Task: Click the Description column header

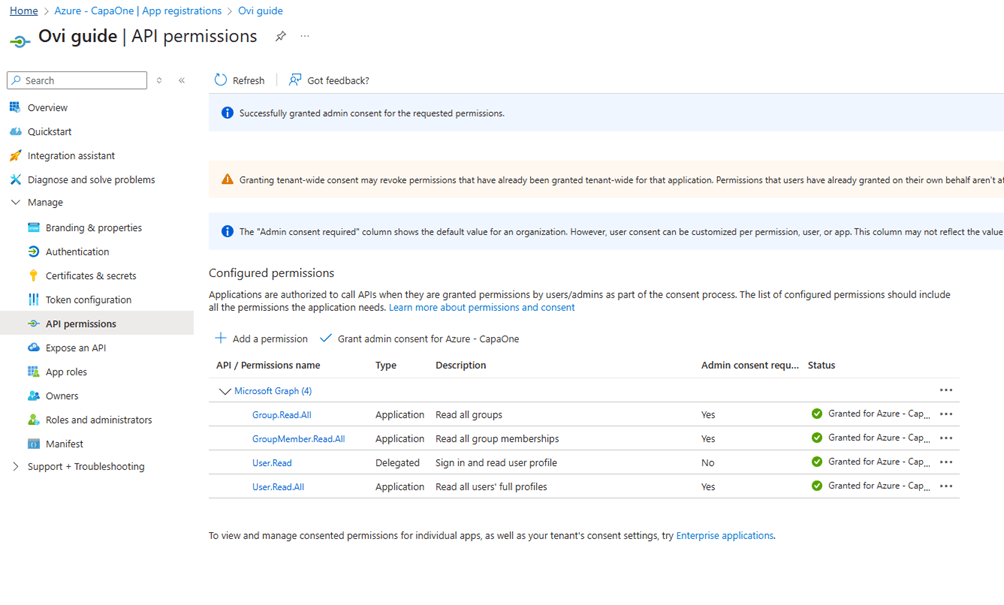Action: tap(461, 366)
